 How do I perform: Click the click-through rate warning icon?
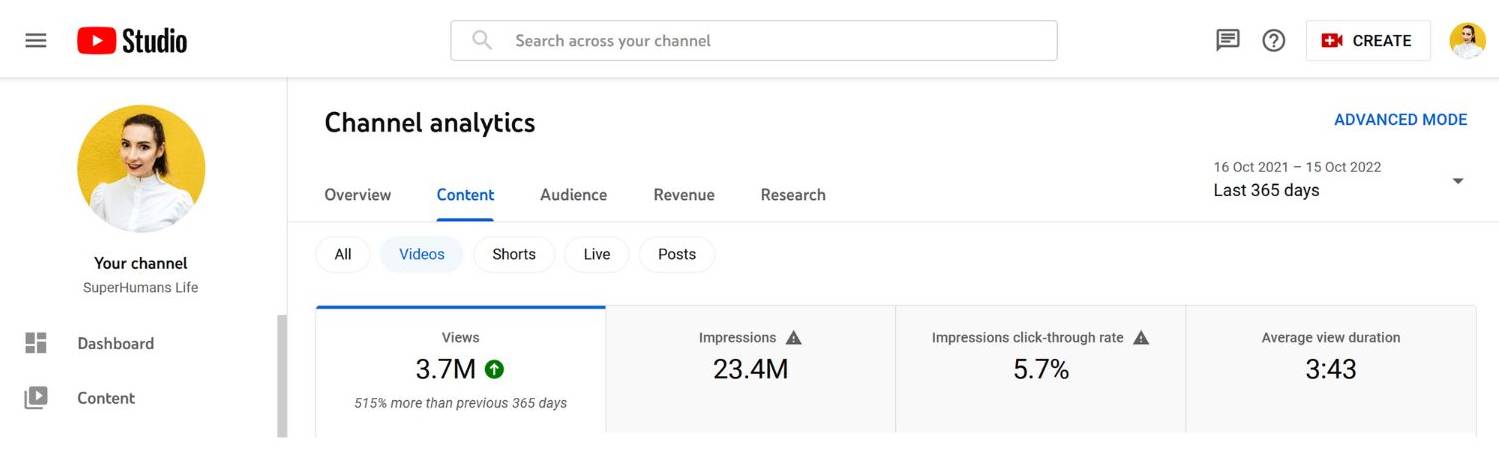1141,338
